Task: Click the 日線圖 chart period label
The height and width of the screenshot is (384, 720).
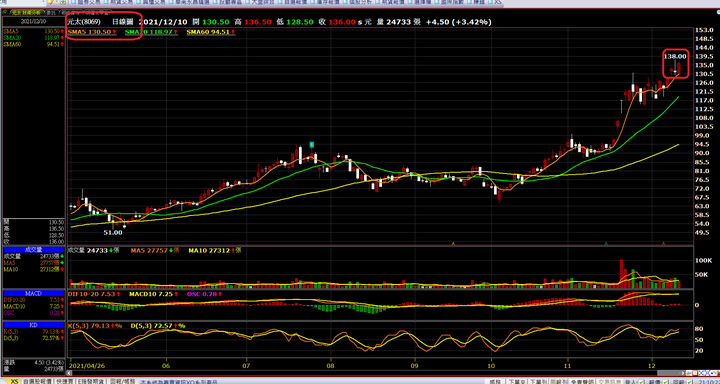Action: 123,22
